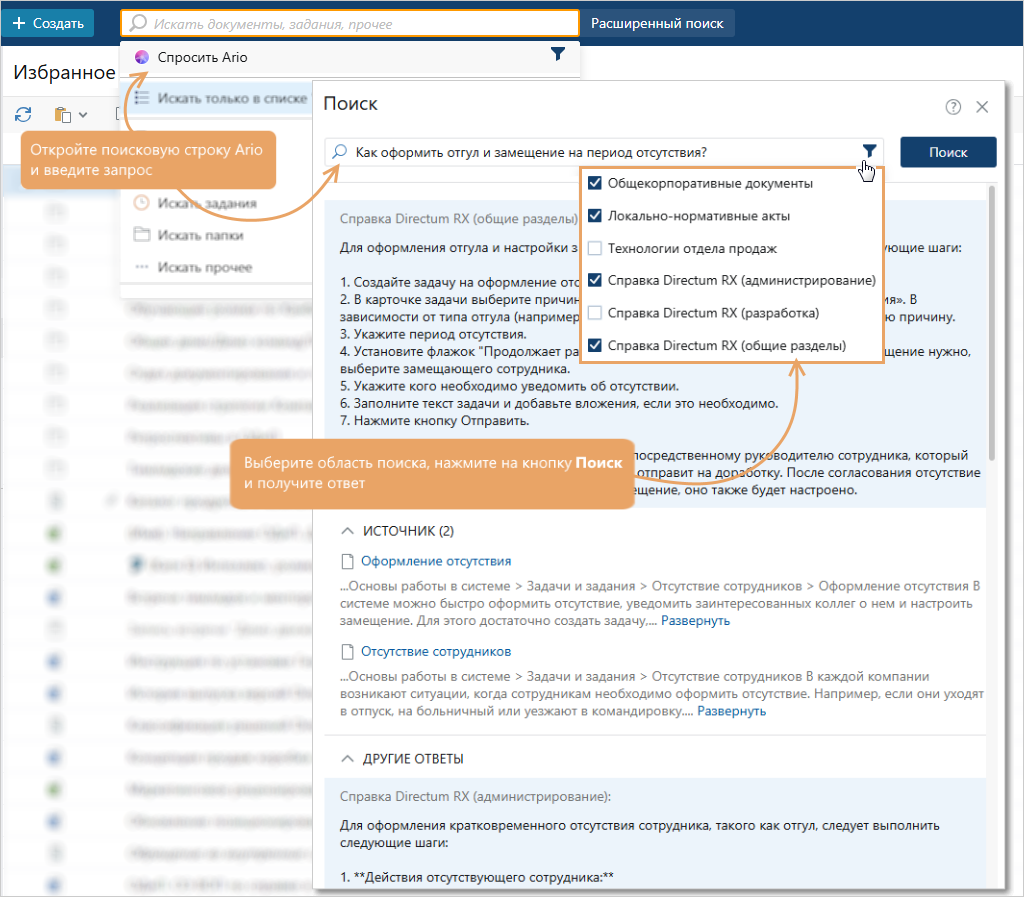The height and width of the screenshot is (897, 1024).
Task: Click Справка Directum RX (общие разделы) answer heading
Action: point(458,219)
